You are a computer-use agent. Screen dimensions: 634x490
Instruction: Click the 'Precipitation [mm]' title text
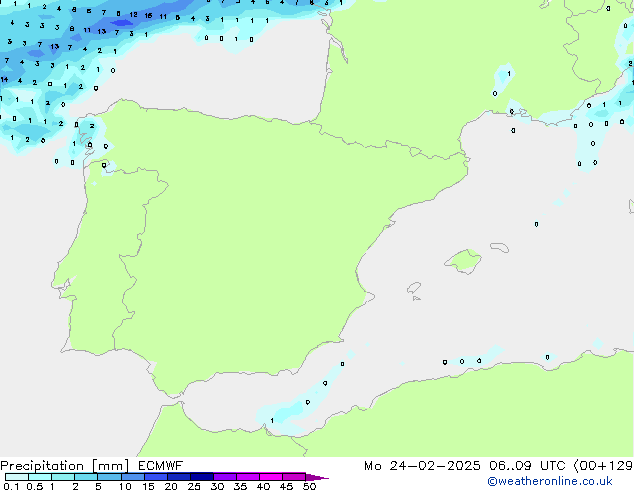(x=64, y=466)
